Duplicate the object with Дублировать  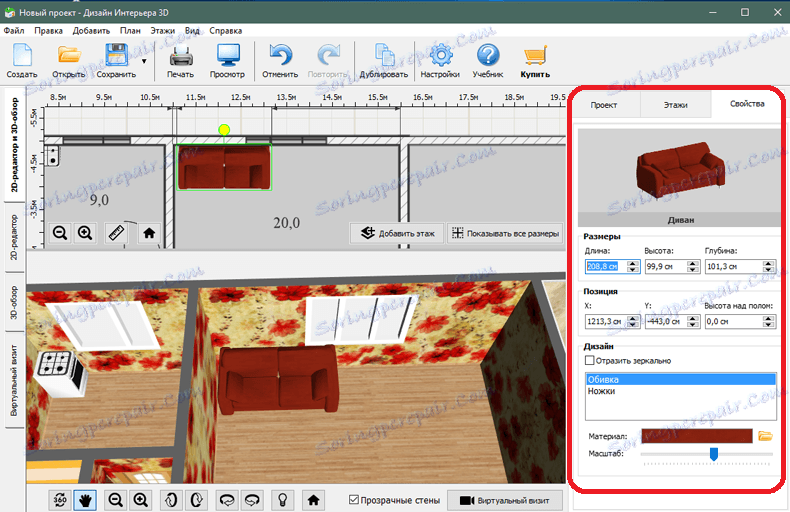coord(384,60)
